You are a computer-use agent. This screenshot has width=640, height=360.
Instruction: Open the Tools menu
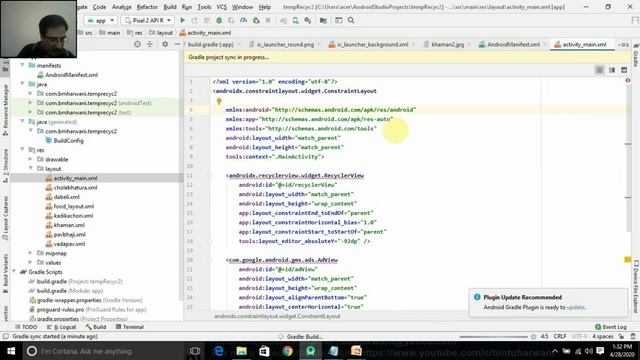point(204,7)
